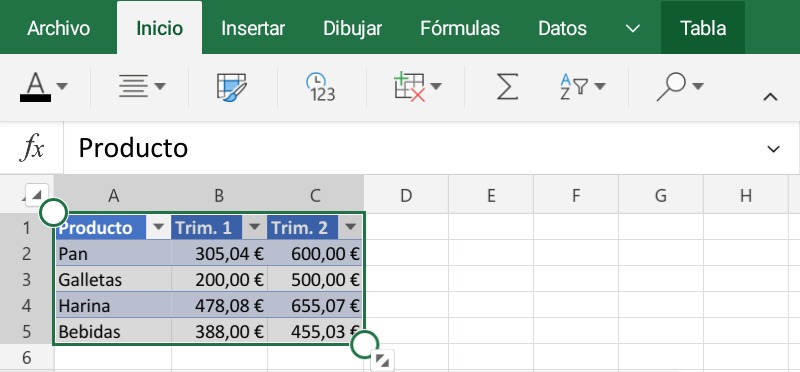Select cell with 478,08 €
This screenshot has height=372, width=800.
(219, 305)
